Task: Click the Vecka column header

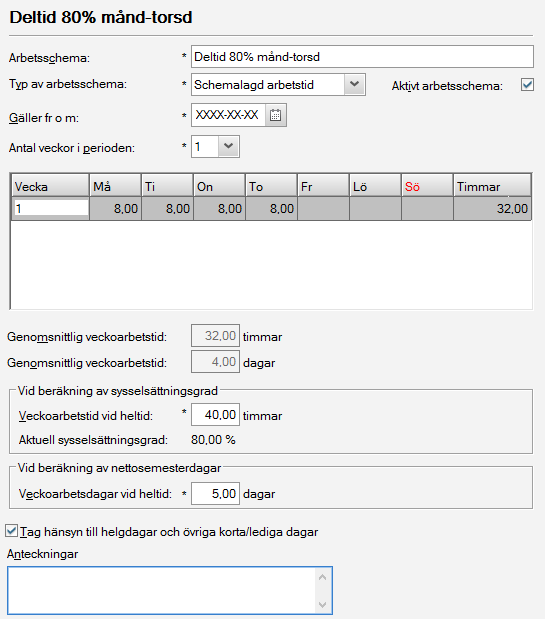Action: point(51,186)
